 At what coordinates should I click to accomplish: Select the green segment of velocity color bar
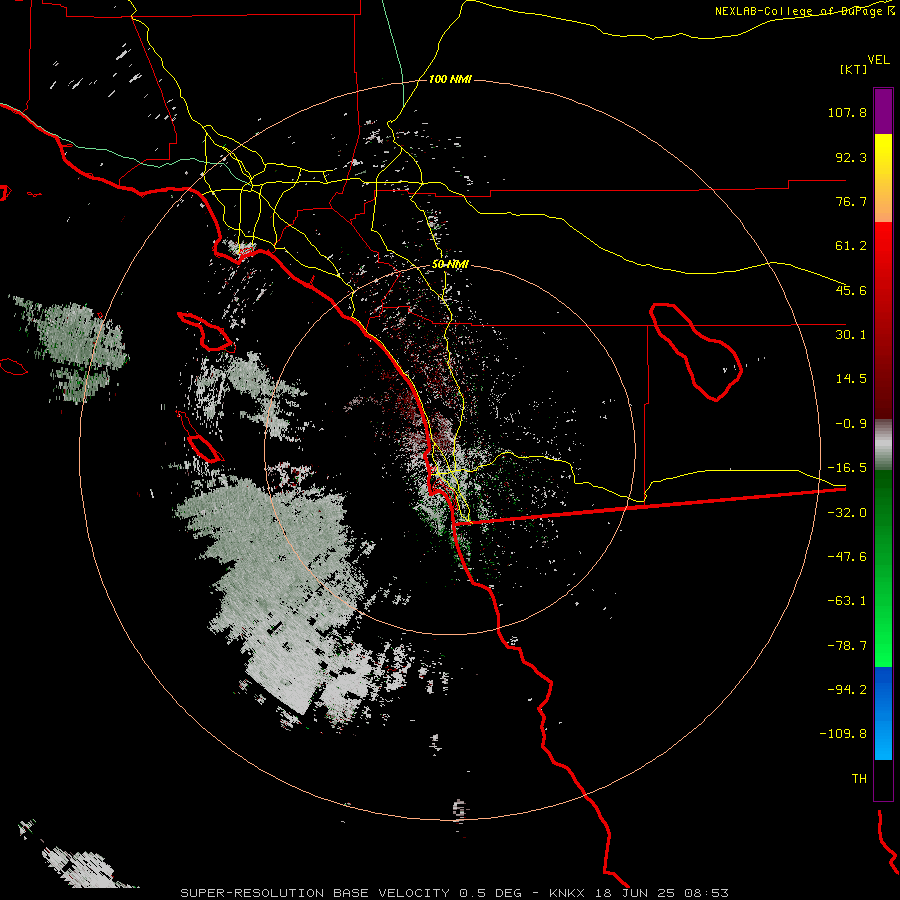(883, 568)
